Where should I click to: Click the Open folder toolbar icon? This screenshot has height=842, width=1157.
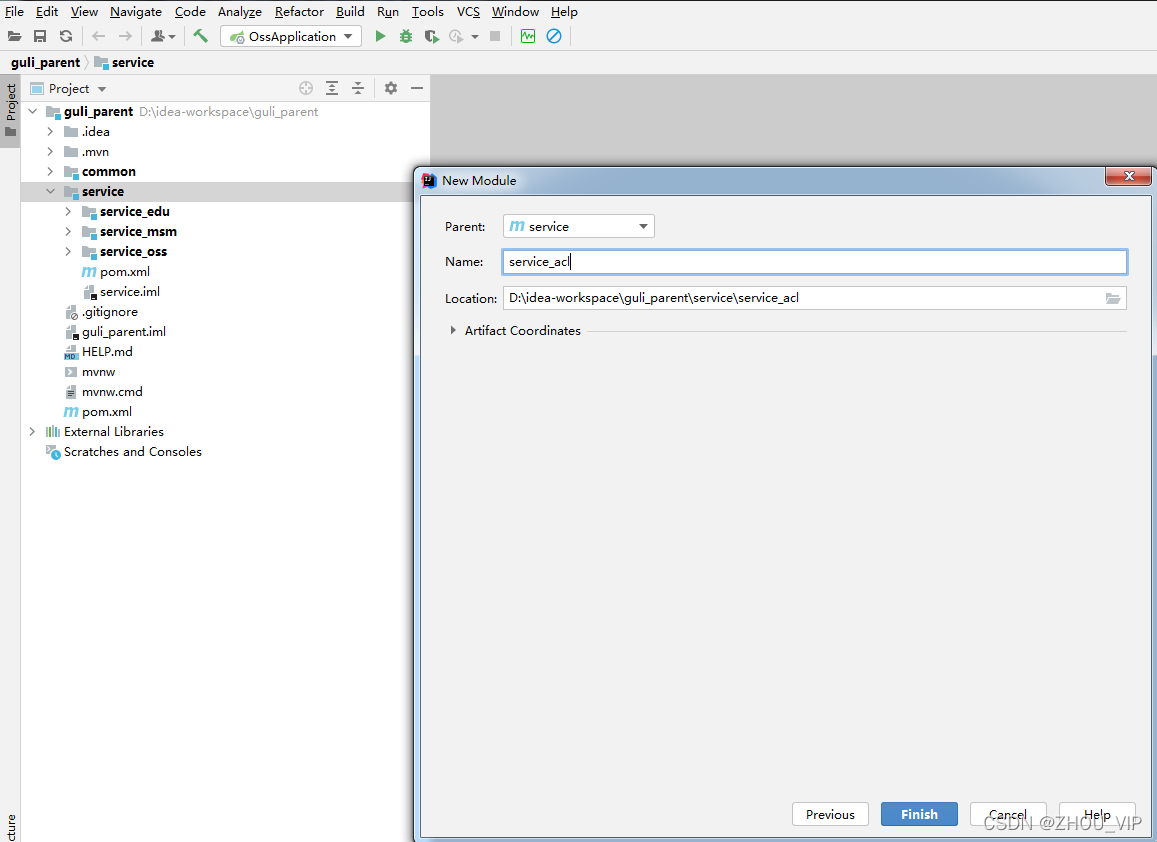point(14,36)
